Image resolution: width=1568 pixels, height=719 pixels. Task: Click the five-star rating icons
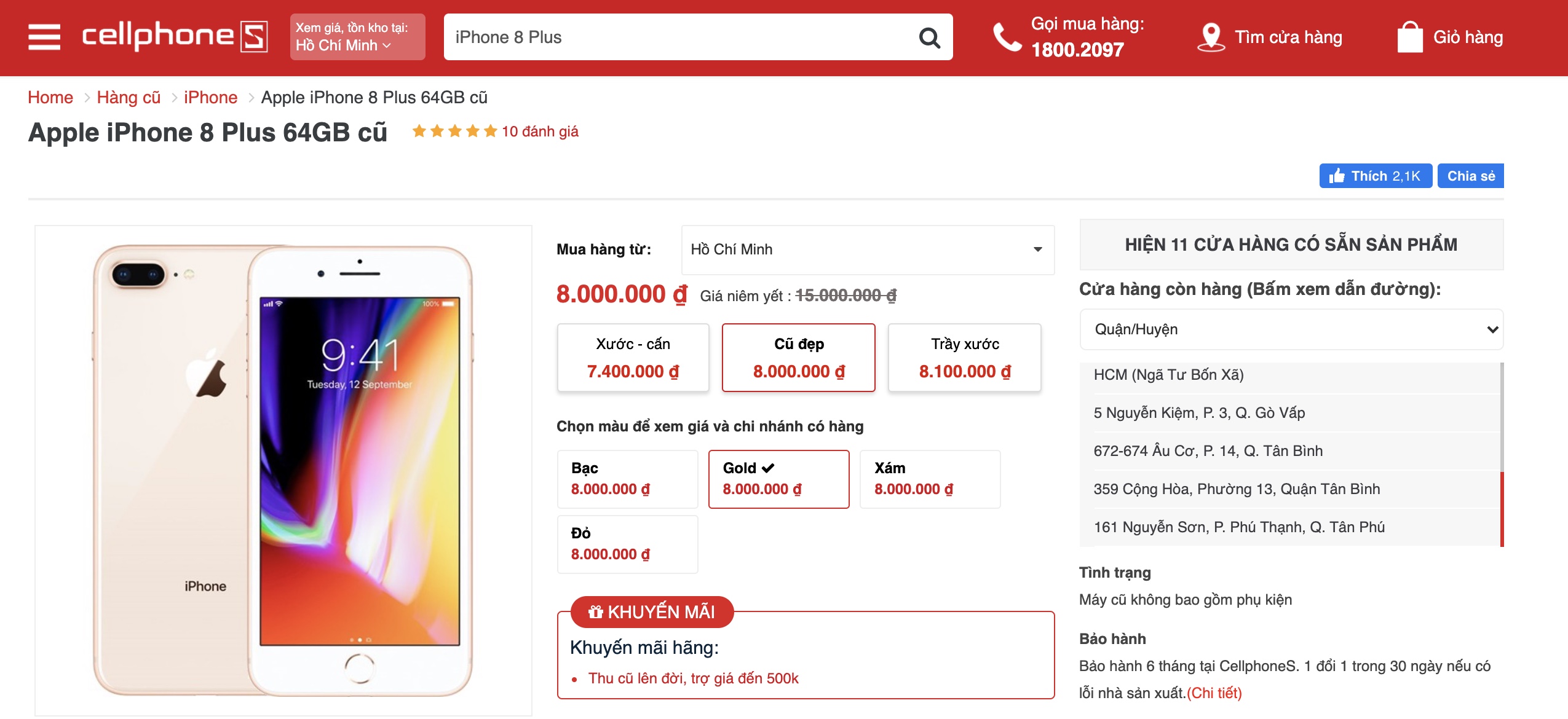[454, 131]
